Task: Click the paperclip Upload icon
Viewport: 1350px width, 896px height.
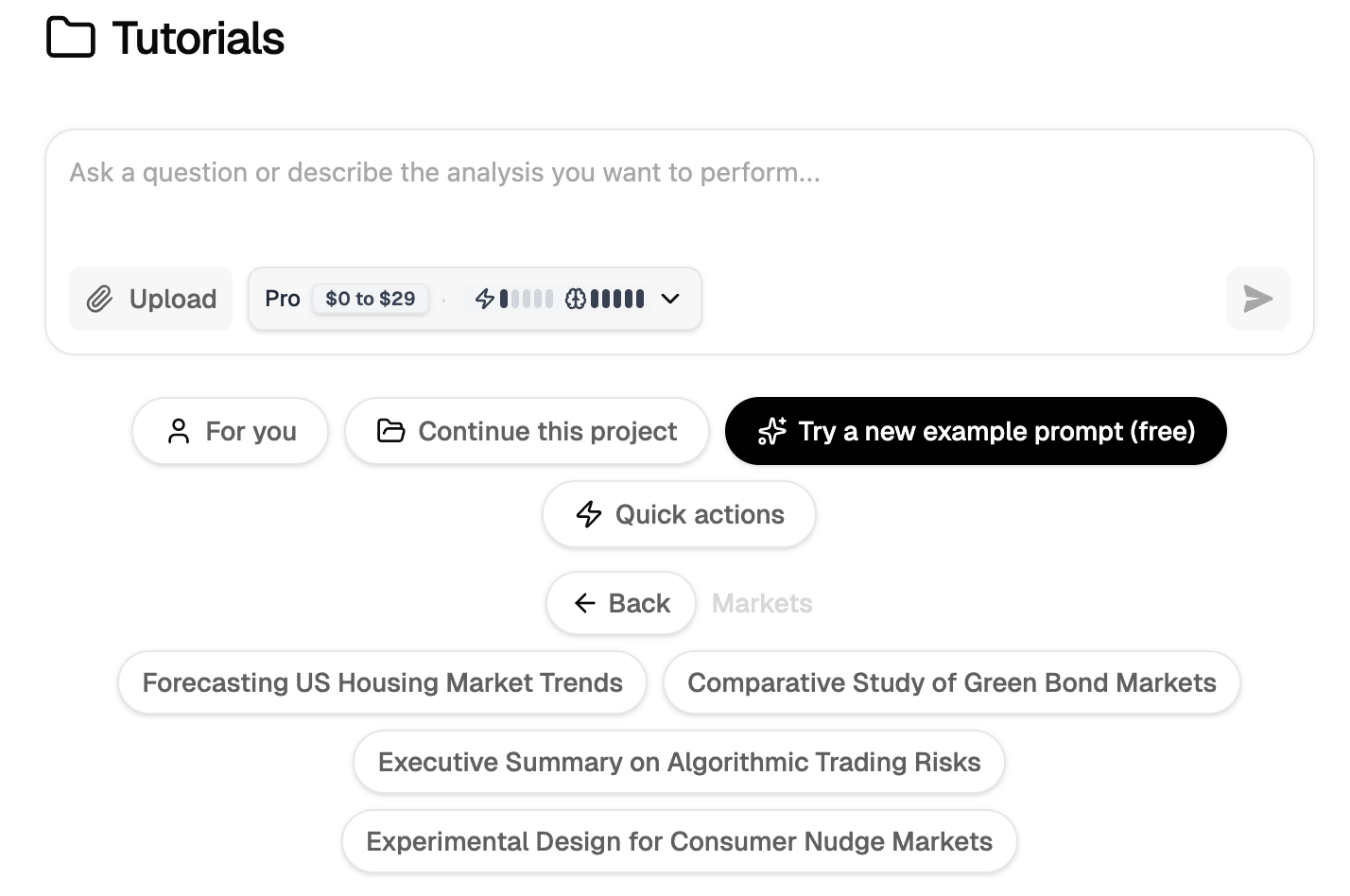Action: coord(99,300)
